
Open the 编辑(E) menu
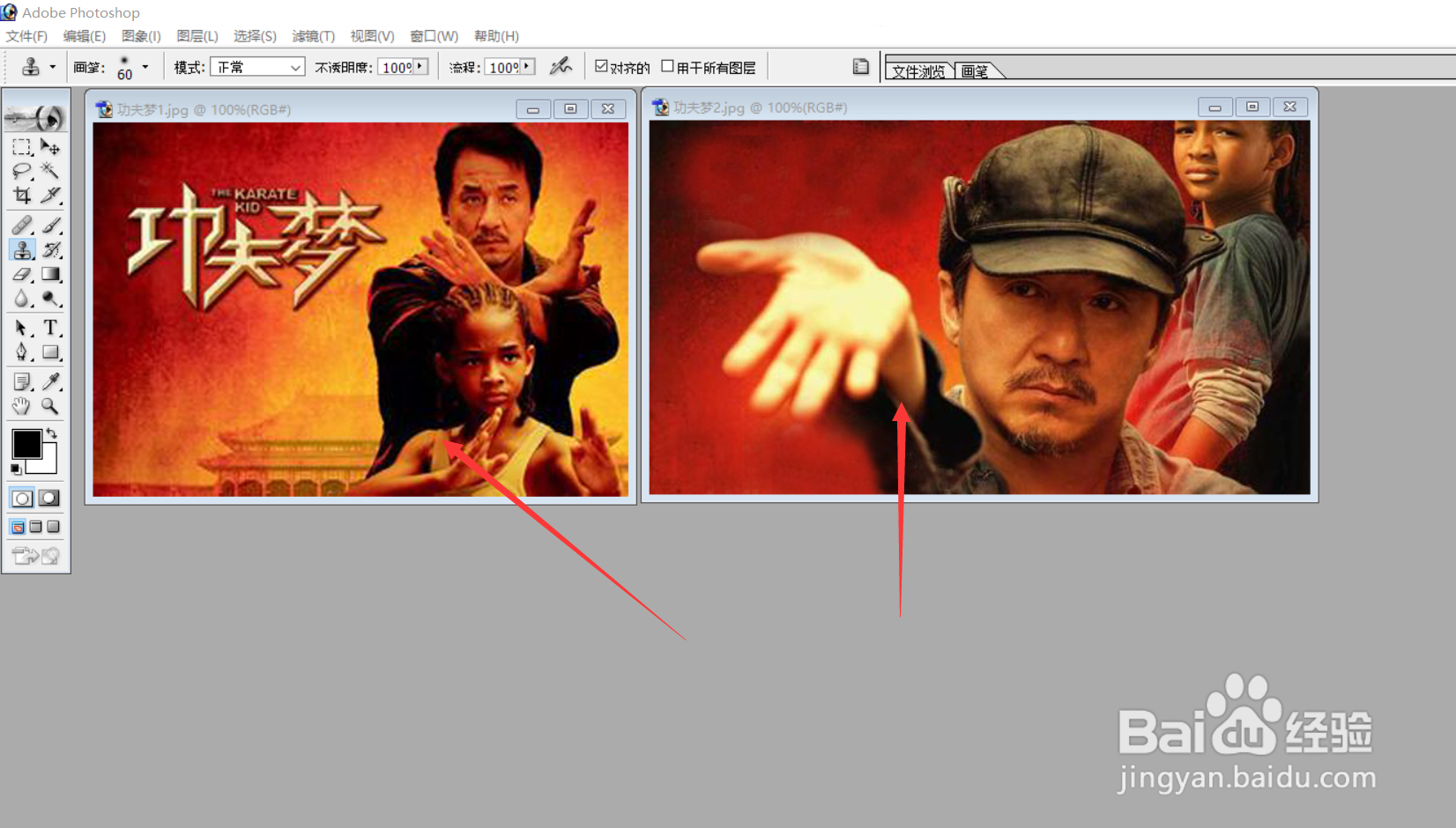85,36
